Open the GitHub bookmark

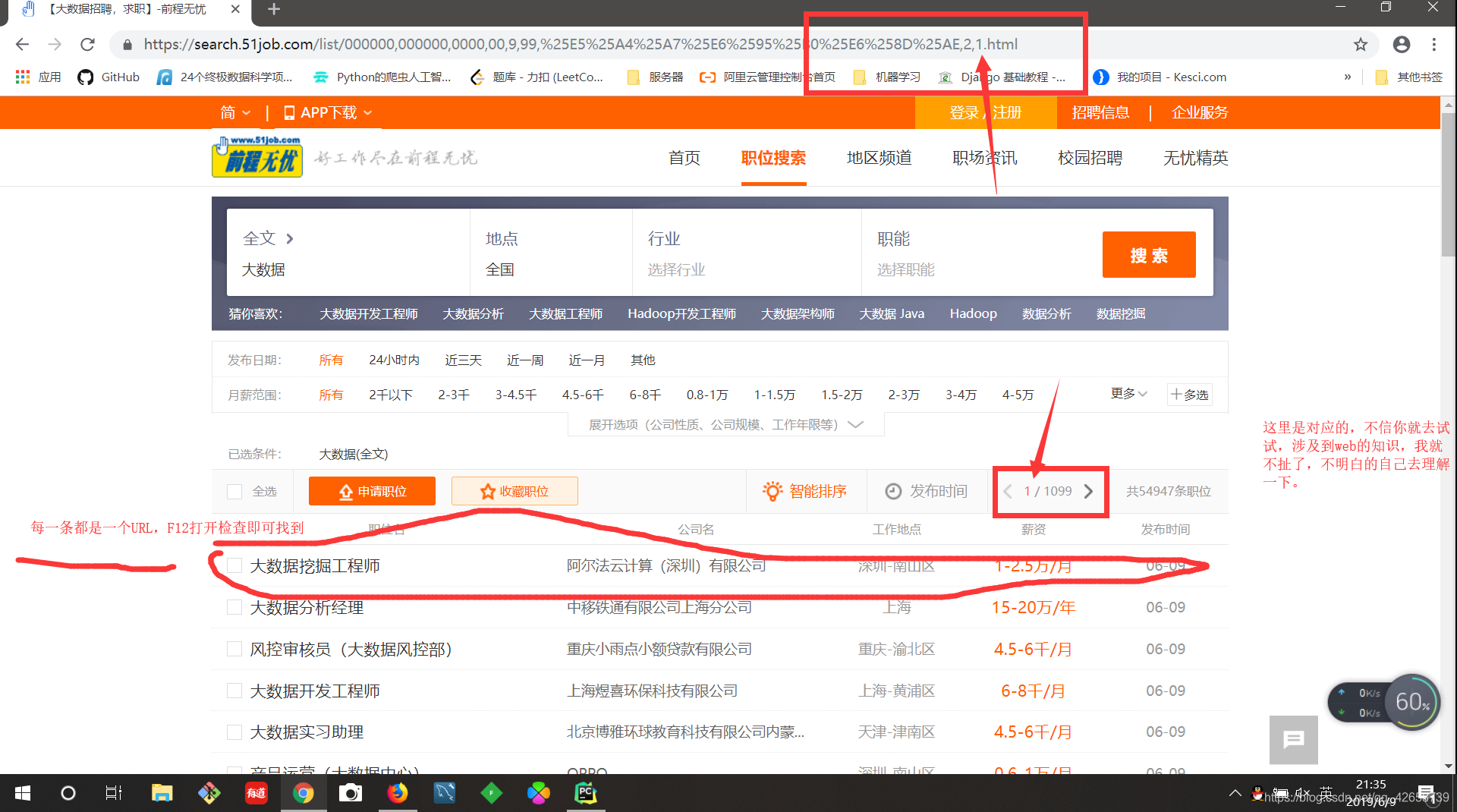[109, 77]
